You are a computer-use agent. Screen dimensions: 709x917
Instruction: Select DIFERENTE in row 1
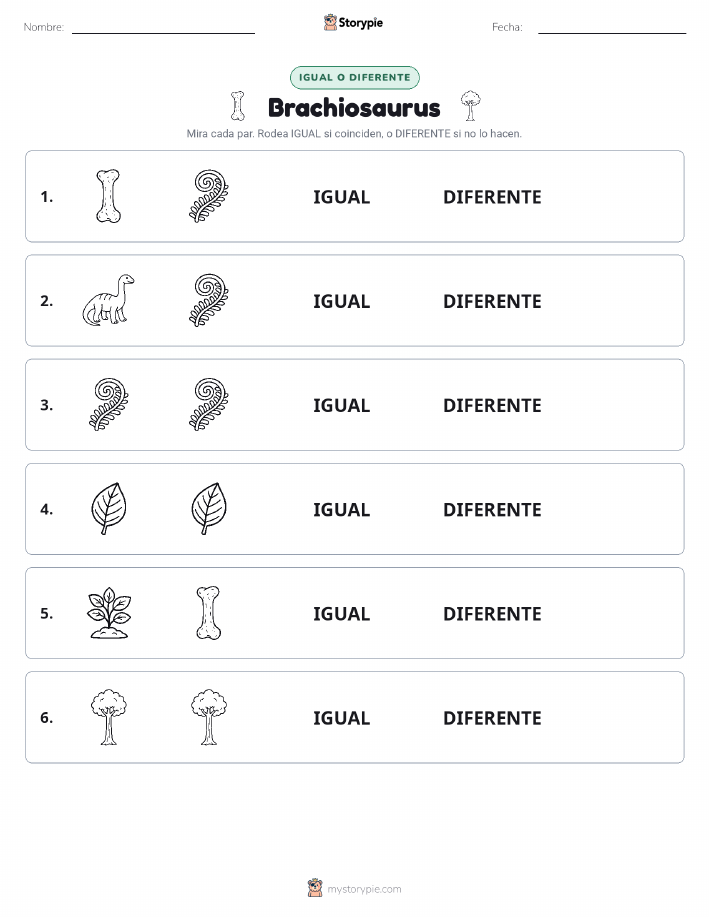pyautogui.click(x=492, y=197)
